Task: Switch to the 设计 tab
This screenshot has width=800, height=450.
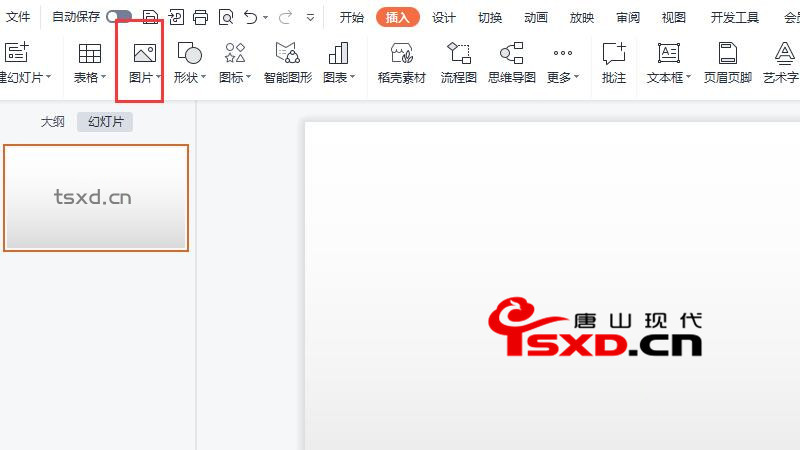Action: pyautogui.click(x=444, y=17)
